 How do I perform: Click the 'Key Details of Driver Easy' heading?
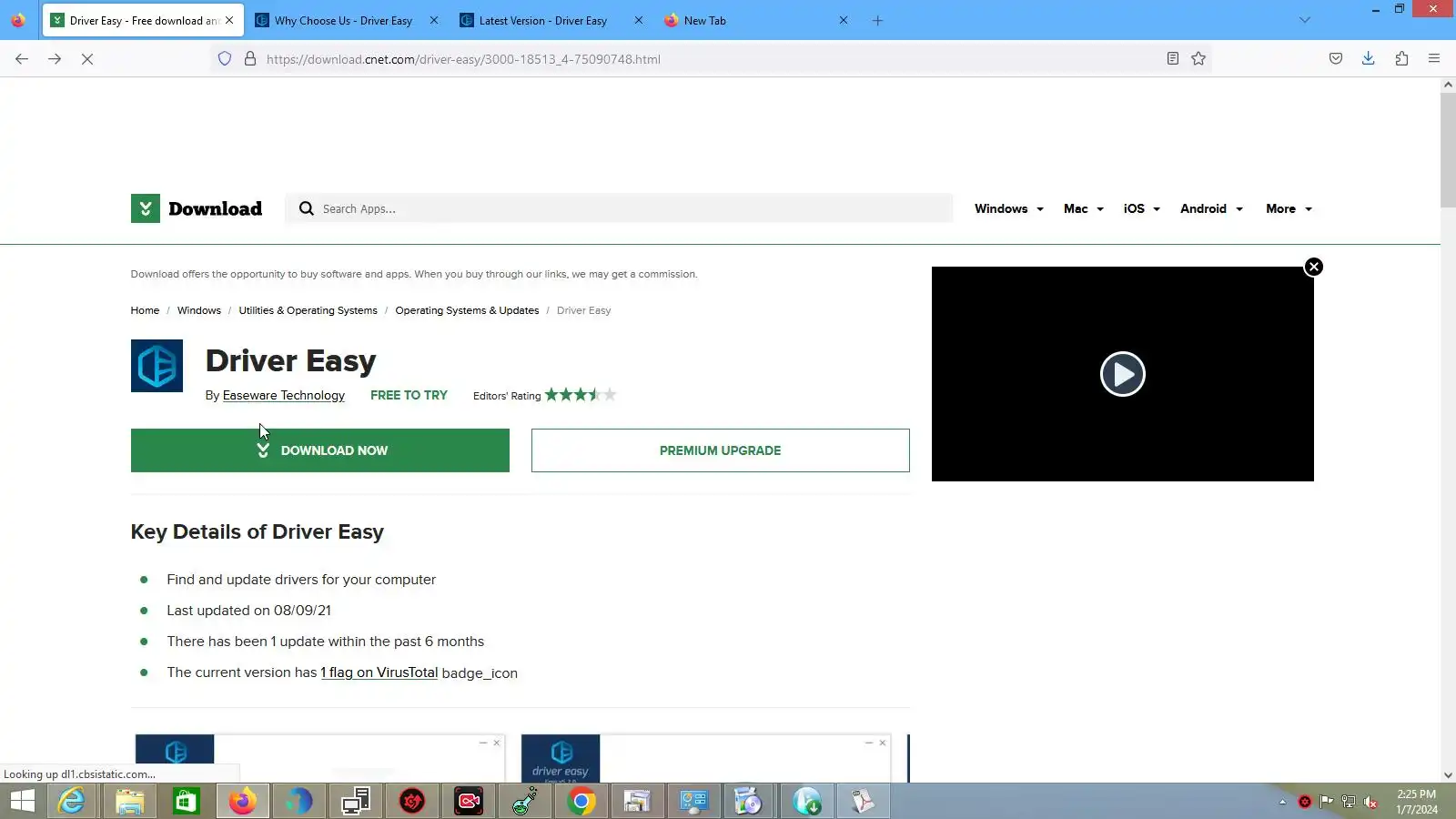(x=258, y=532)
